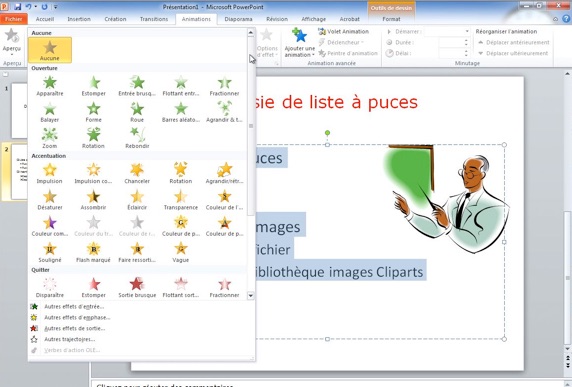Select the Apparaître entrance animation
Image resolution: width=572 pixels, height=387 pixels.
tap(50, 86)
